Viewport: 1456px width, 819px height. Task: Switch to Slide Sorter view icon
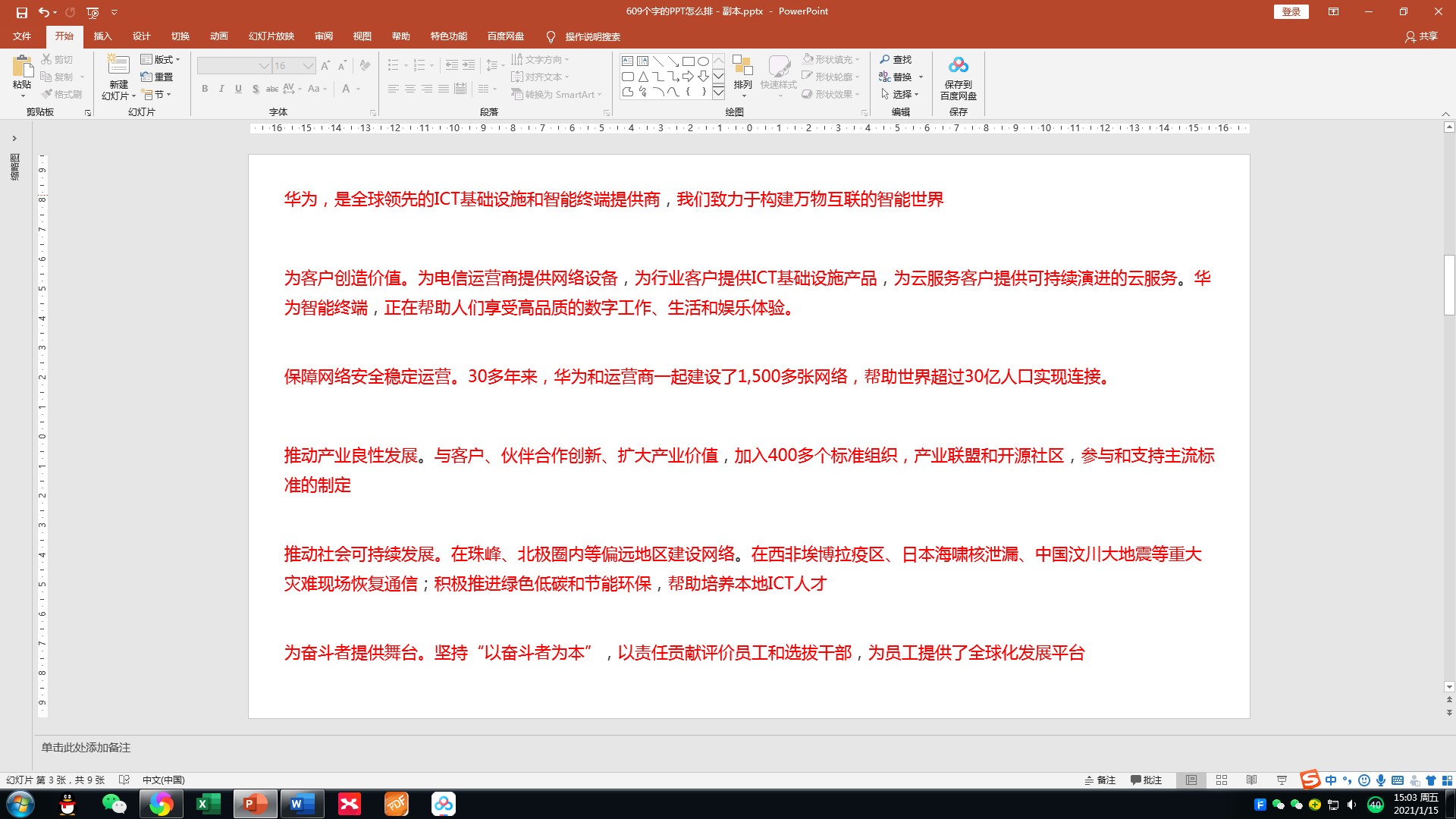1222,780
